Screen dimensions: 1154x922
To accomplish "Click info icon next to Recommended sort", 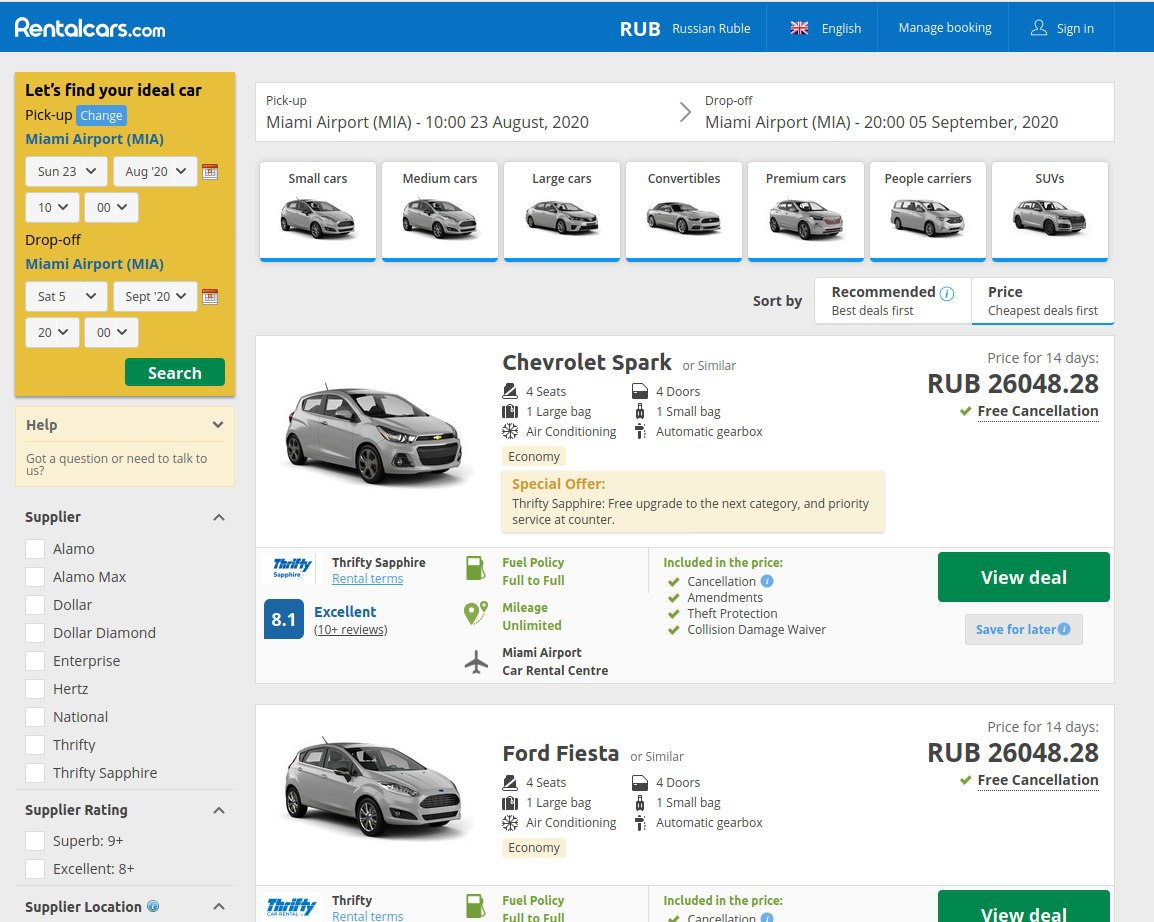I will [947, 294].
